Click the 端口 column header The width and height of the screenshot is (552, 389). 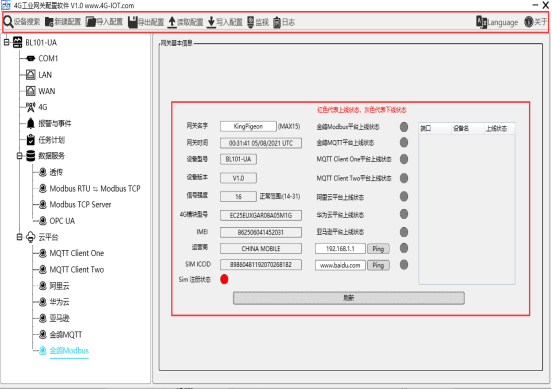coord(435,128)
